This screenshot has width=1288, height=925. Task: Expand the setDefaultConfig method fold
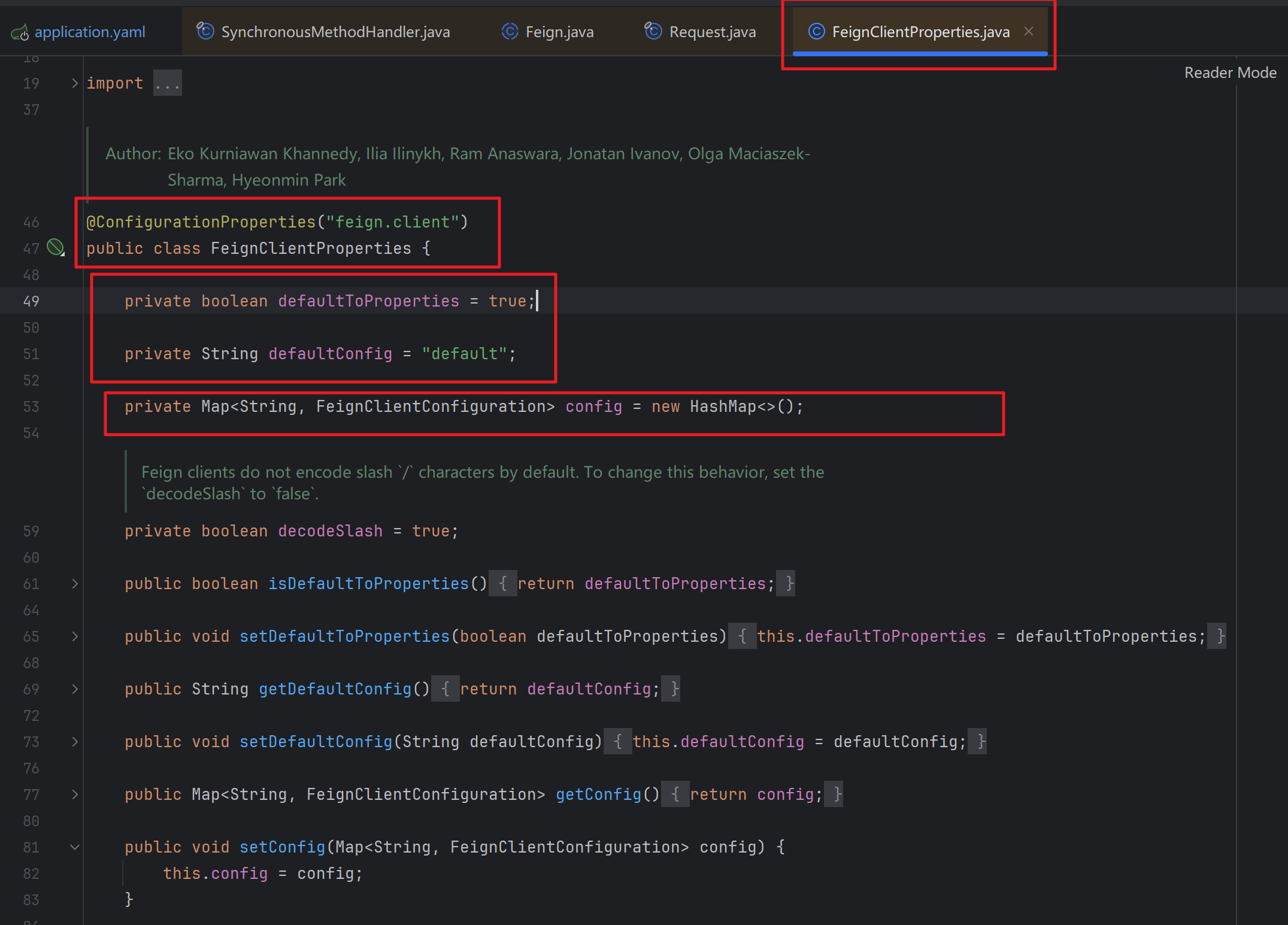click(x=75, y=742)
